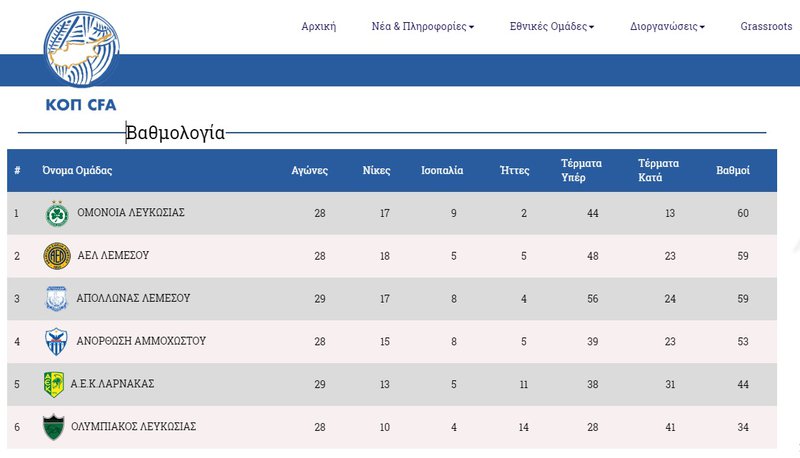800x458 pixels.
Task: Click the Νίκες column header
Action: (377, 171)
